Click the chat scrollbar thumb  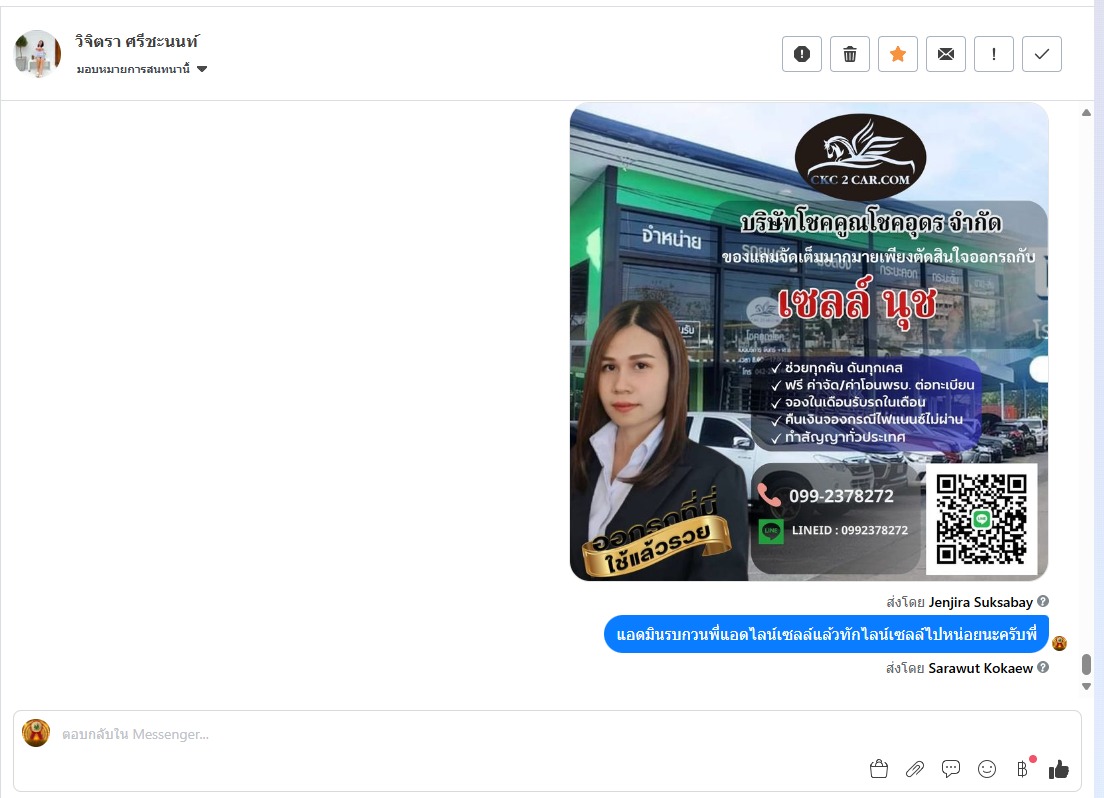pos(1086,664)
